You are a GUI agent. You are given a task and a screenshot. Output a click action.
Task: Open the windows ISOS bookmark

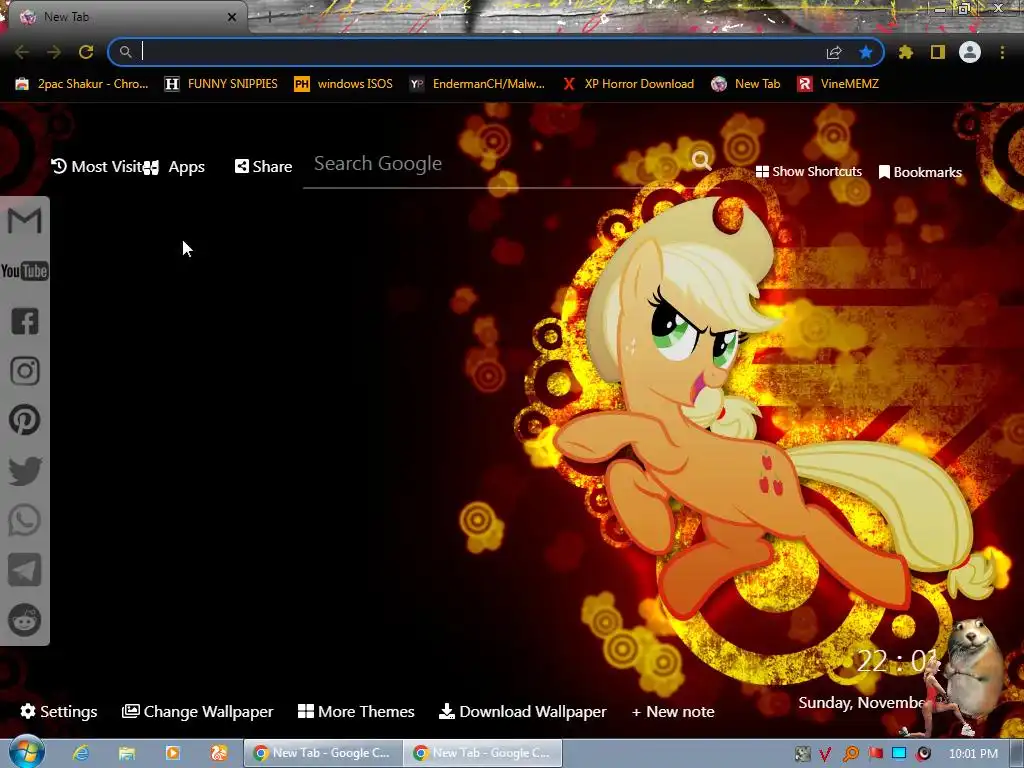[344, 84]
